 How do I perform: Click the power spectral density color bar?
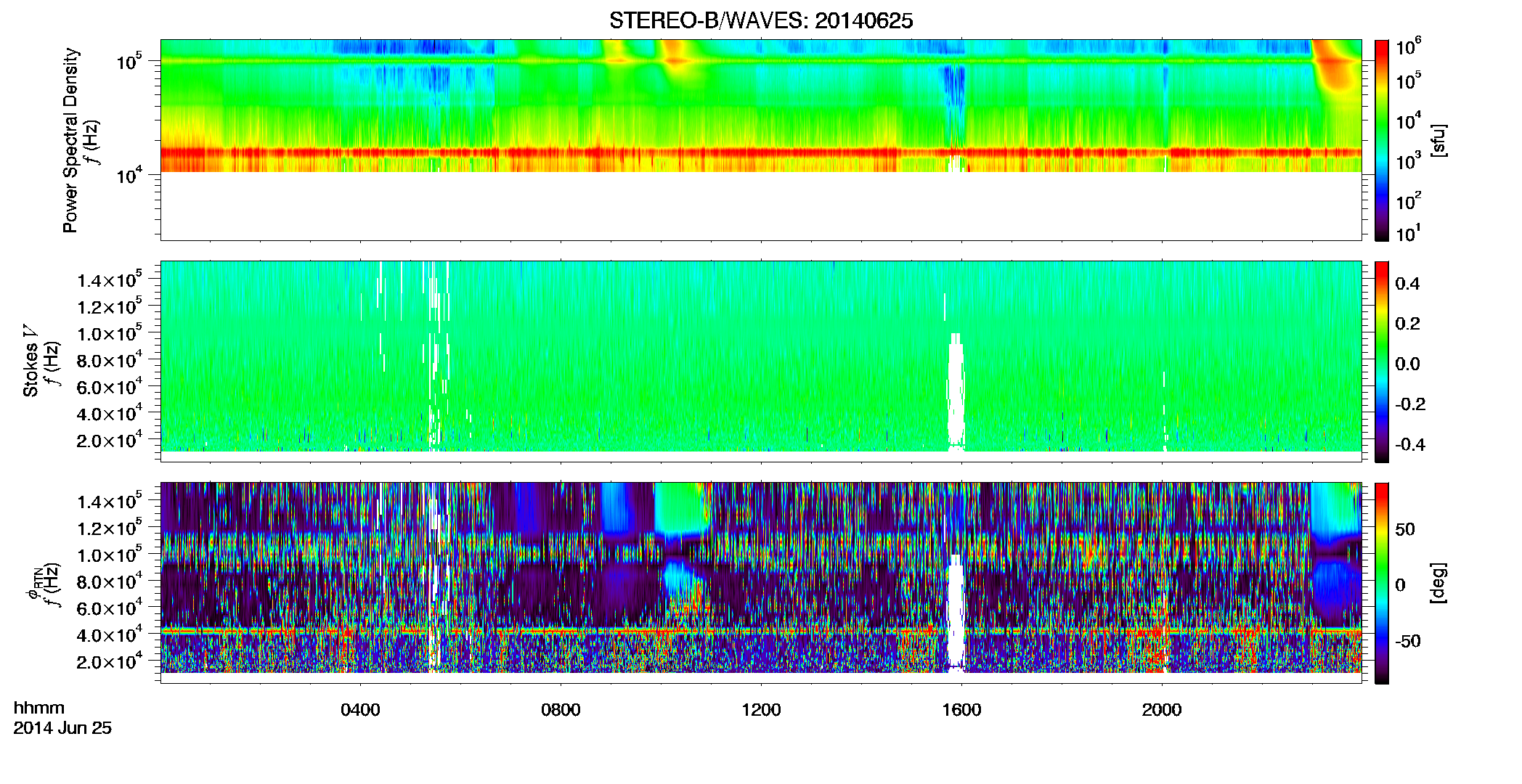1382,140
